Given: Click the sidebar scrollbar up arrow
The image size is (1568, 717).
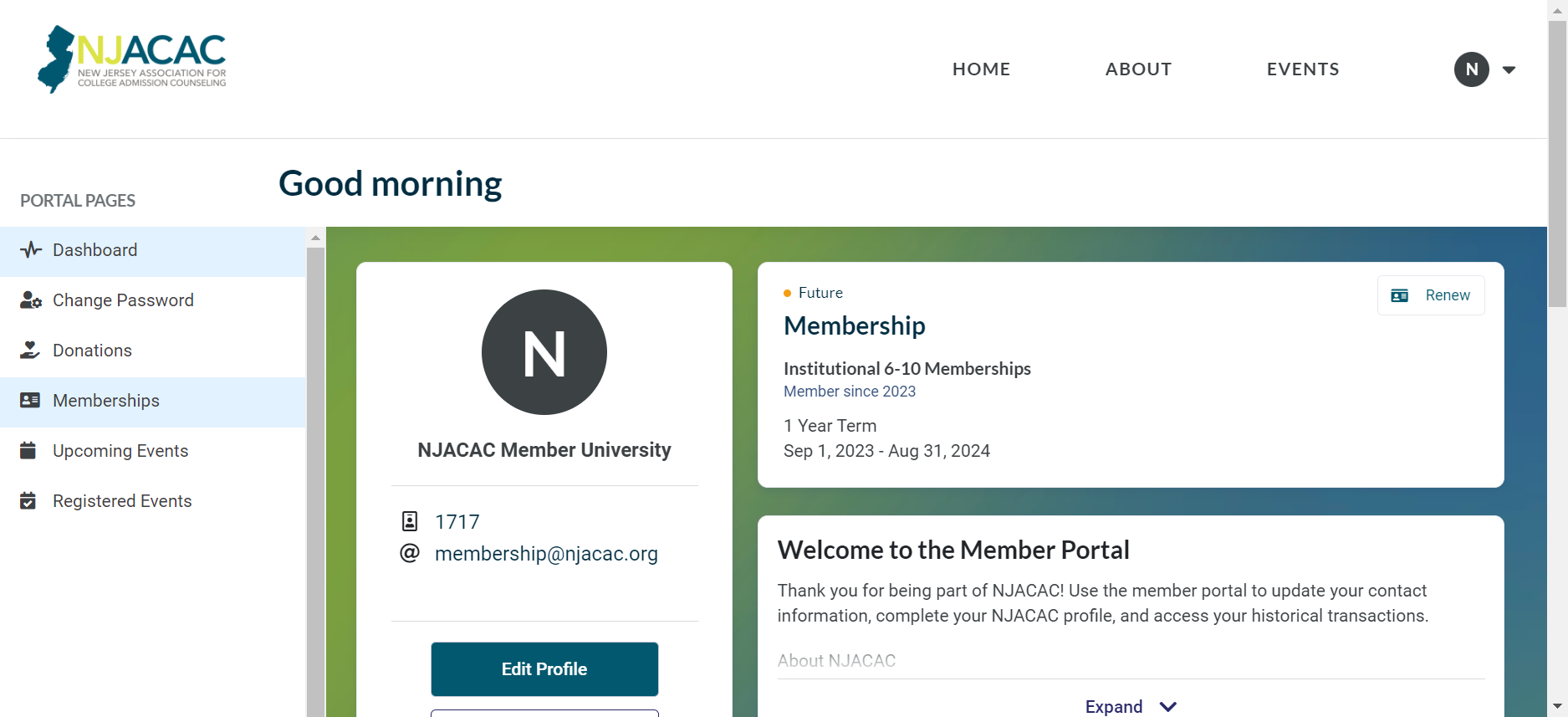Looking at the screenshot, I should [x=315, y=238].
